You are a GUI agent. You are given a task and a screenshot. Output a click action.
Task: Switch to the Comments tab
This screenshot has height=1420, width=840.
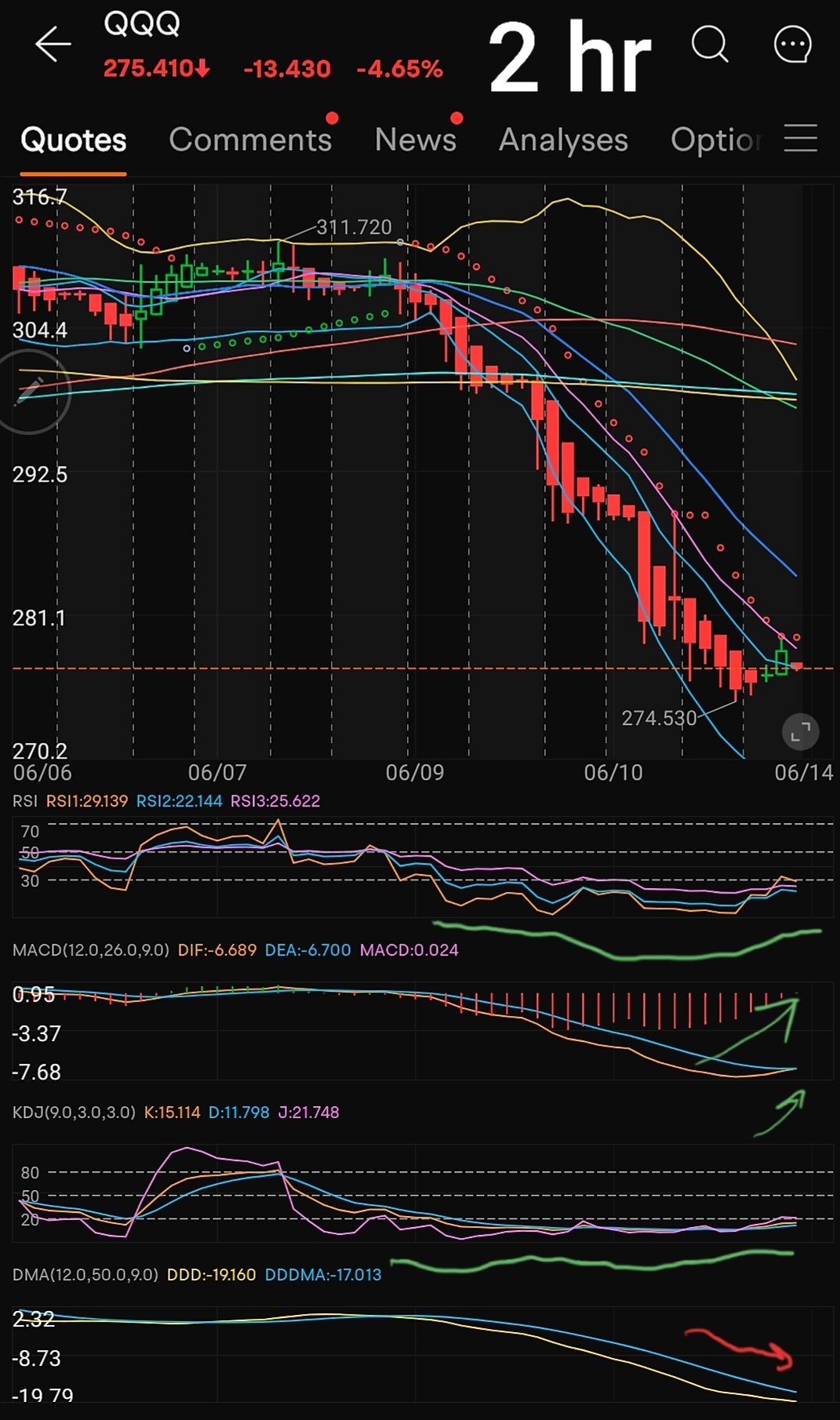point(250,140)
